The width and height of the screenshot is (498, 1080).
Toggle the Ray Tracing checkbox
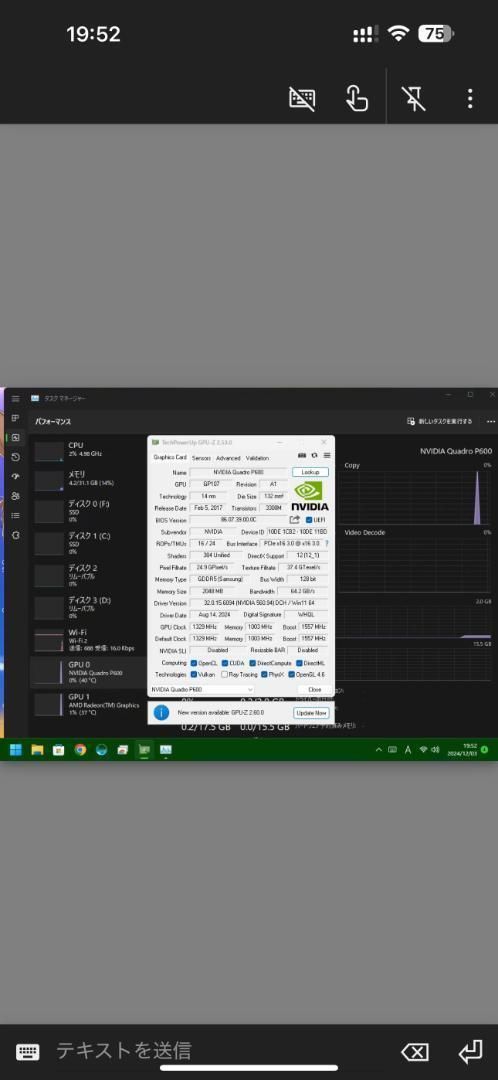[225, 674]
